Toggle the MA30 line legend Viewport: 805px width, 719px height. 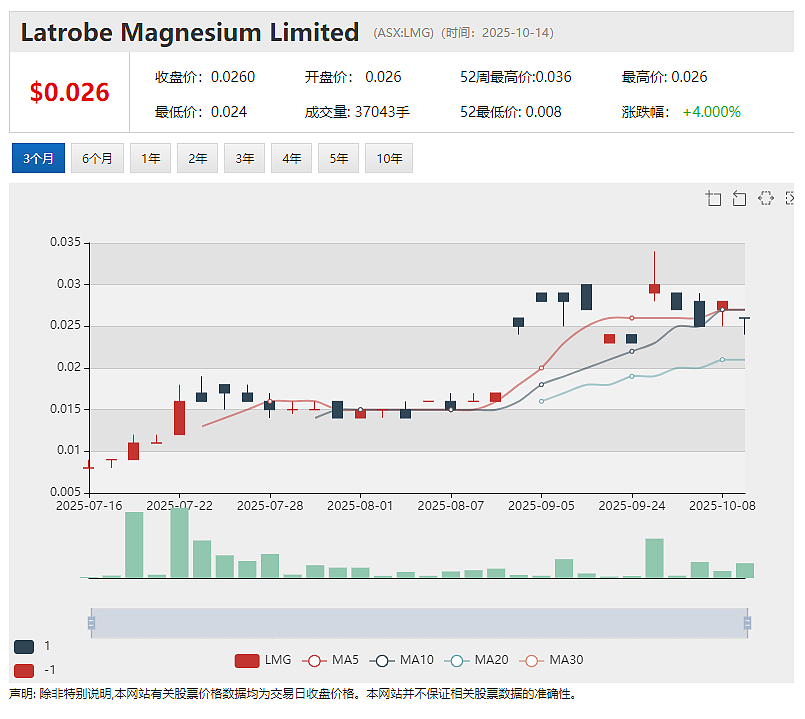pos(551,660)
